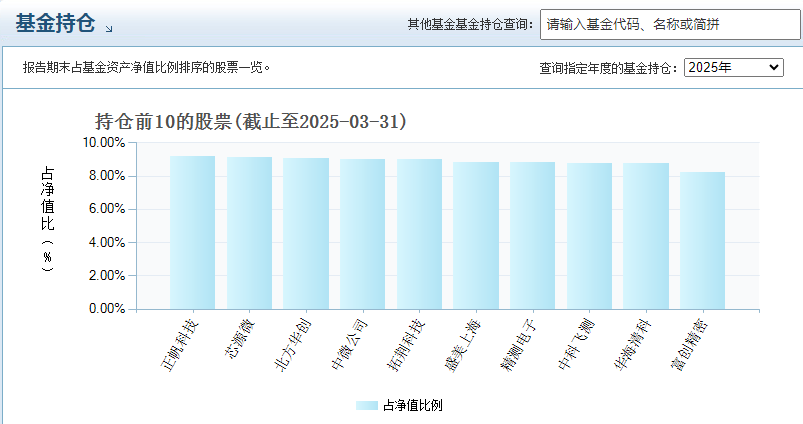Select the 中微公司 bar in chart
Screen dimensions: 803x424
pos(363,235)
